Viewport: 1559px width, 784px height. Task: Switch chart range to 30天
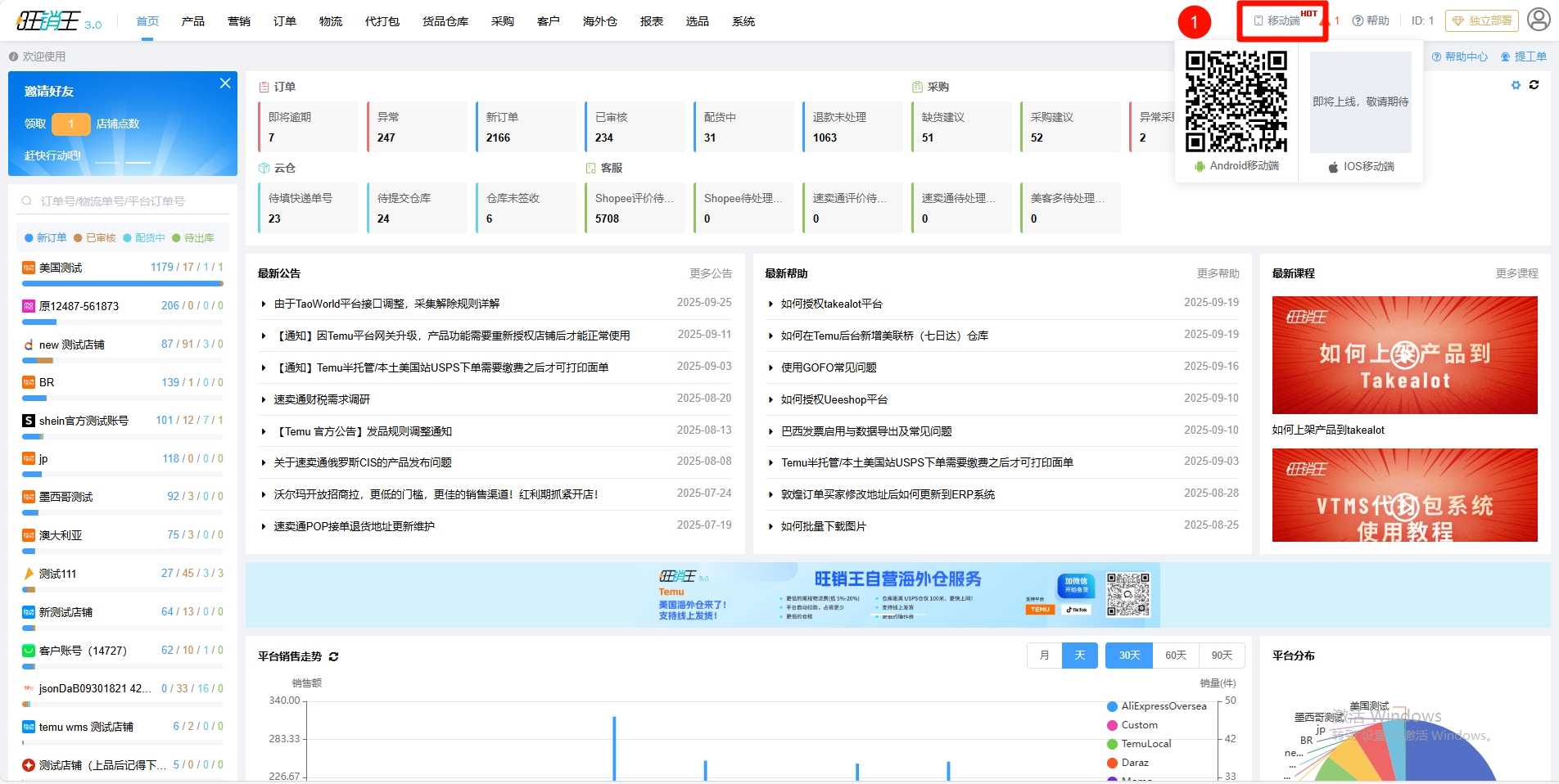pos(1130,656)
